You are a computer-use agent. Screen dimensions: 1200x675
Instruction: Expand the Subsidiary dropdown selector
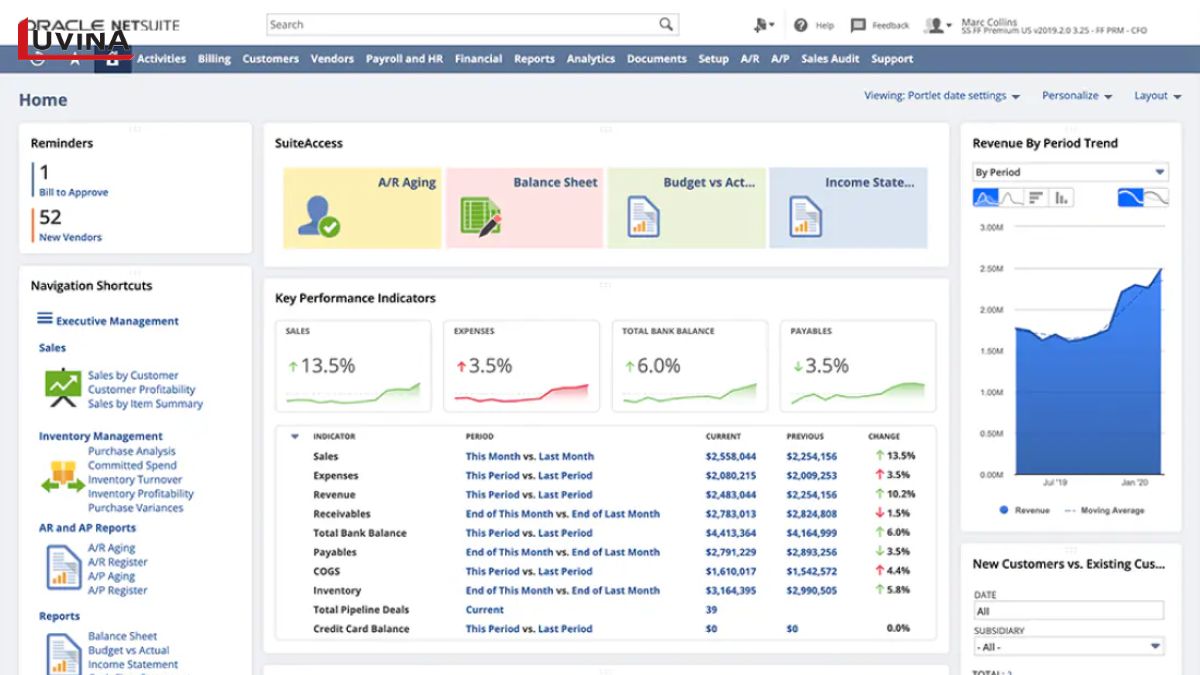(x=1155, y=647)
